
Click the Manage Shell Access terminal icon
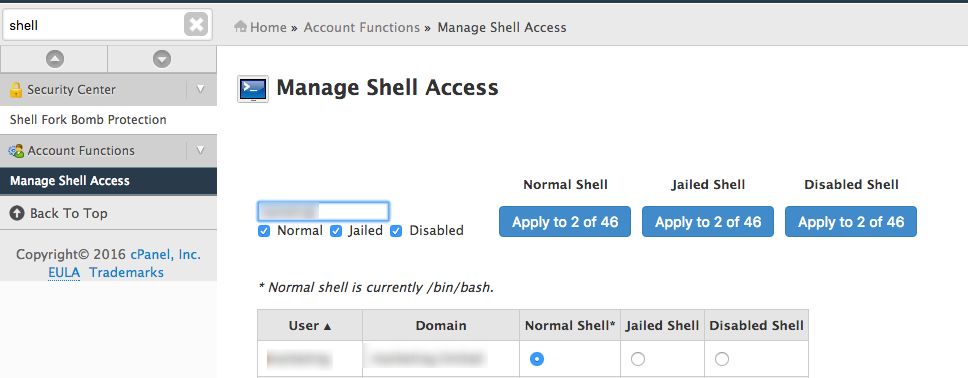(x=252, y=89)
